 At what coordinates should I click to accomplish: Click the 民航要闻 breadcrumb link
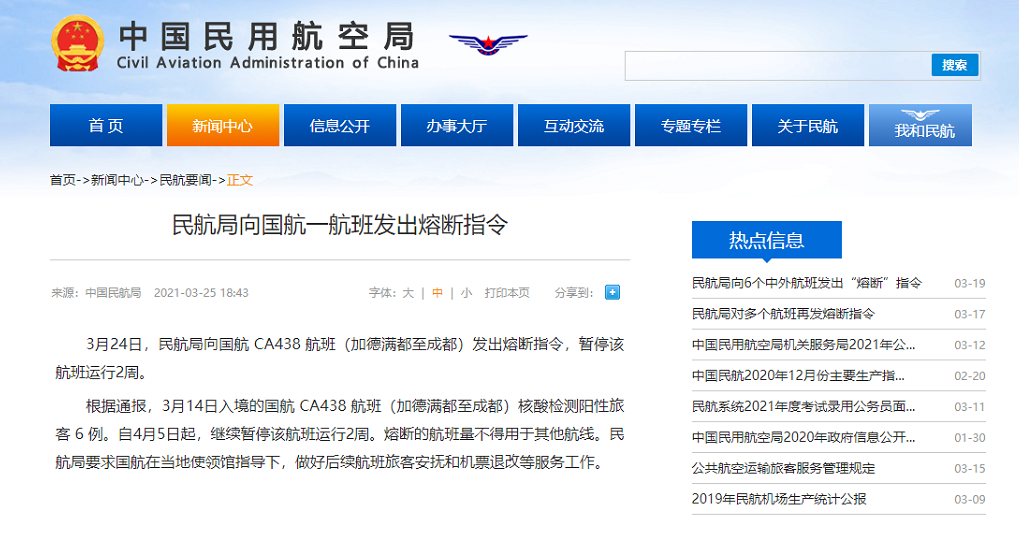[186, 180]
